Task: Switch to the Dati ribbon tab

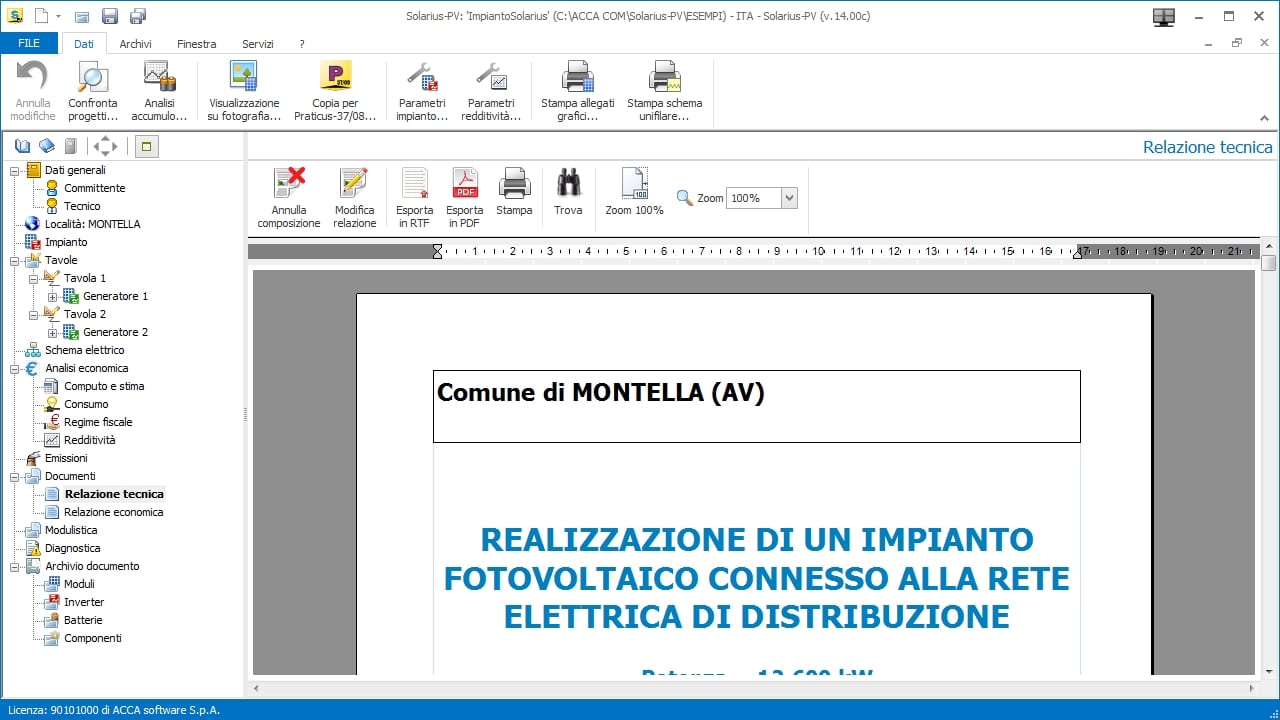Action: (84, 44)
